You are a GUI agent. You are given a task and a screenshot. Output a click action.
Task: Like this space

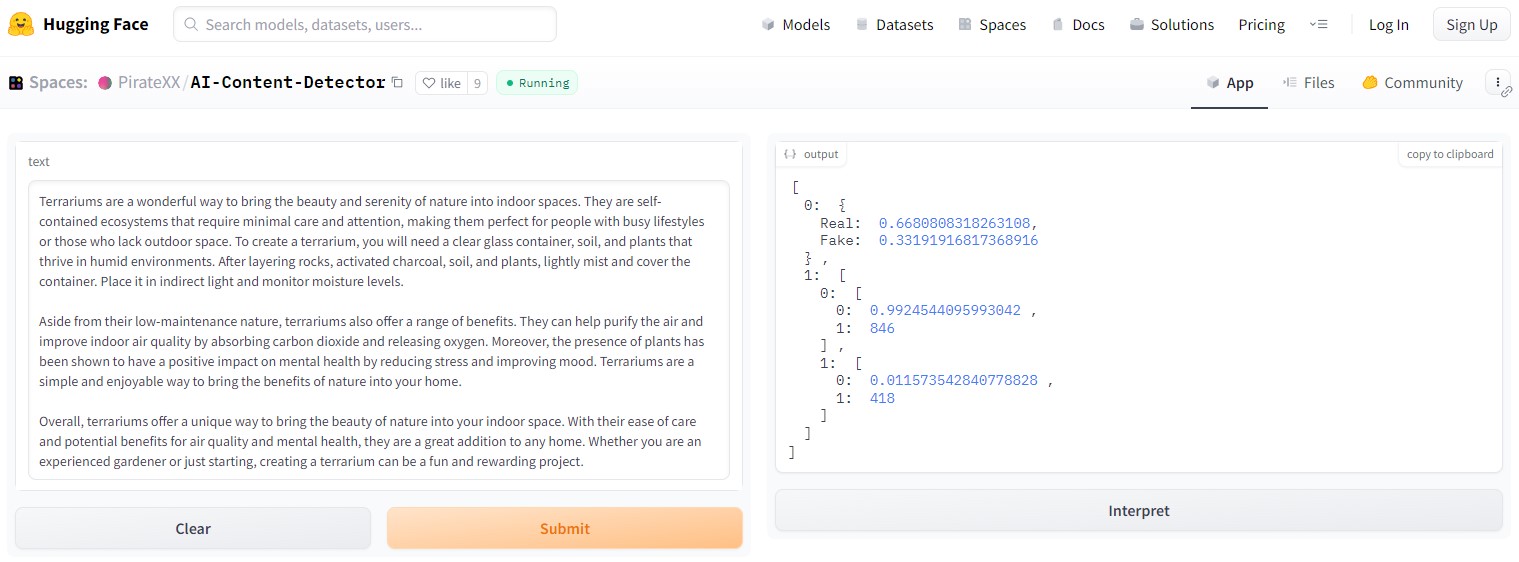(x=441, y=83)
